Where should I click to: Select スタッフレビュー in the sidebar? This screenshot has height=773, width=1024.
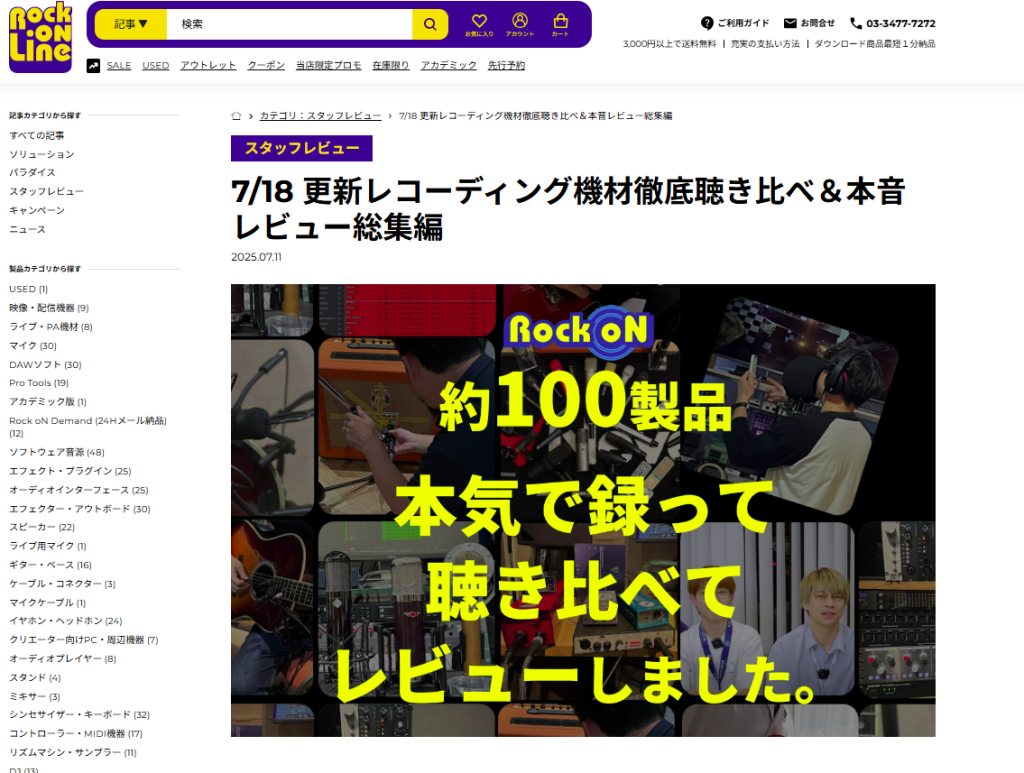[46, 191]
